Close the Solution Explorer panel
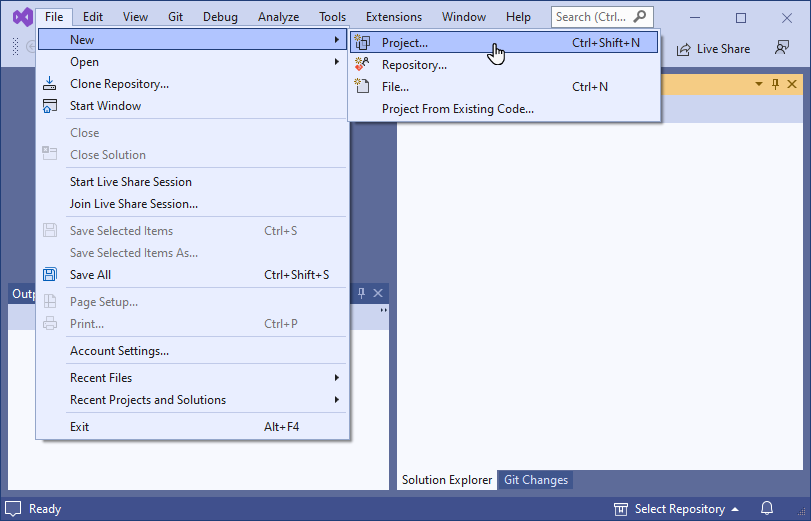Image resolution: width=811 pixels, height=521 pixels. (792, 84)
